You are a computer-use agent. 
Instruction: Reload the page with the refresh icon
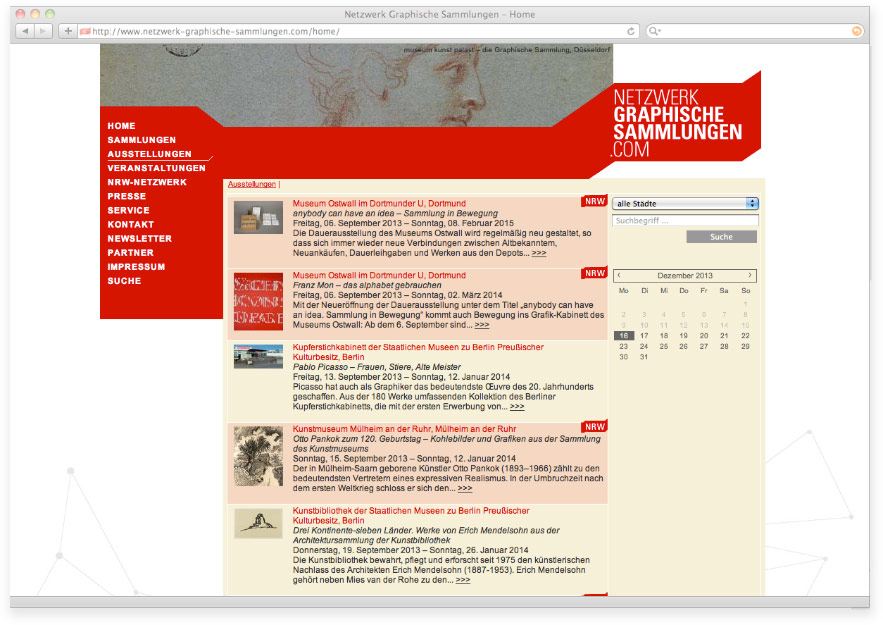click(x=631, y=31)
